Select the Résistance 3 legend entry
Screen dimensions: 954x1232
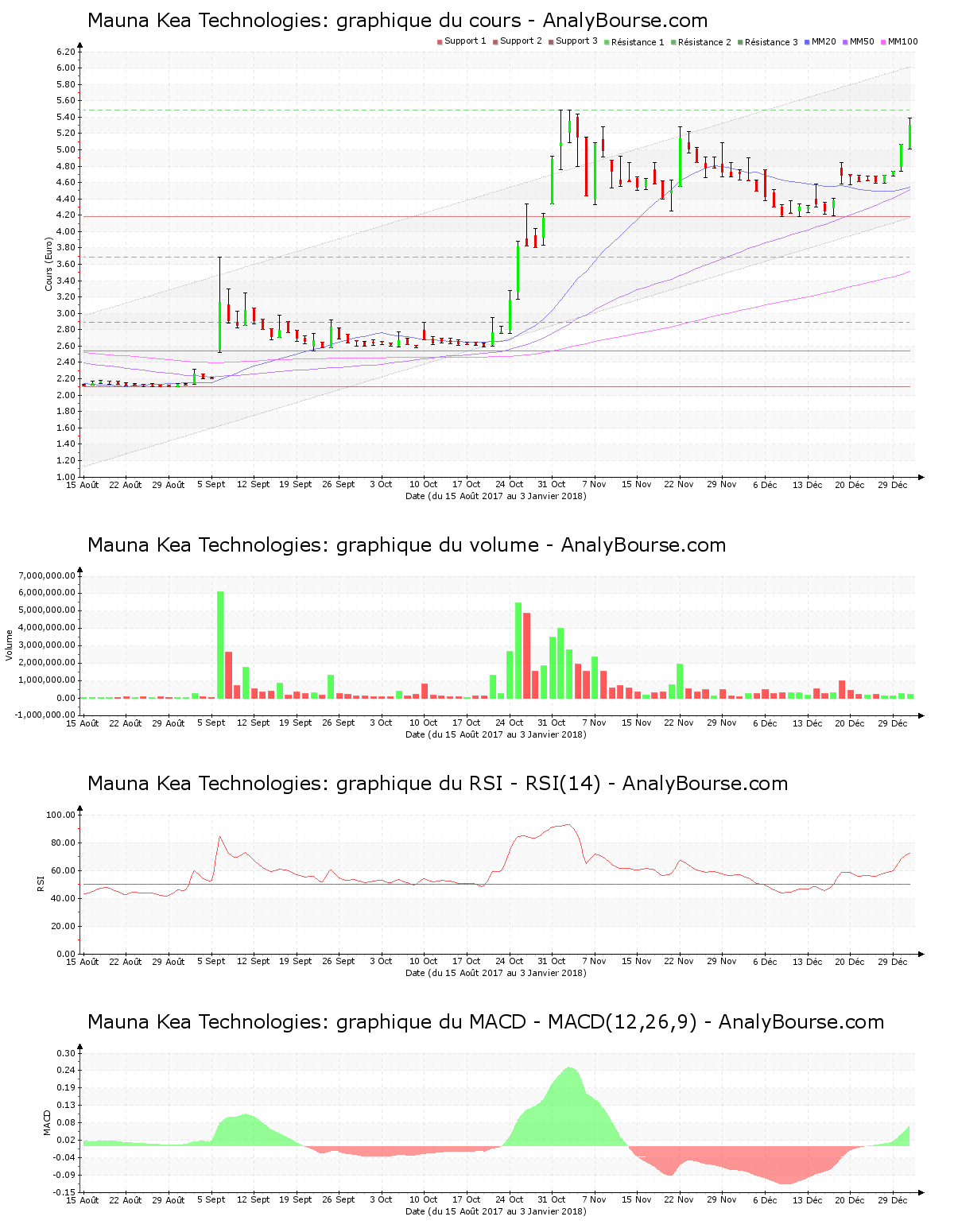[767, 42]
